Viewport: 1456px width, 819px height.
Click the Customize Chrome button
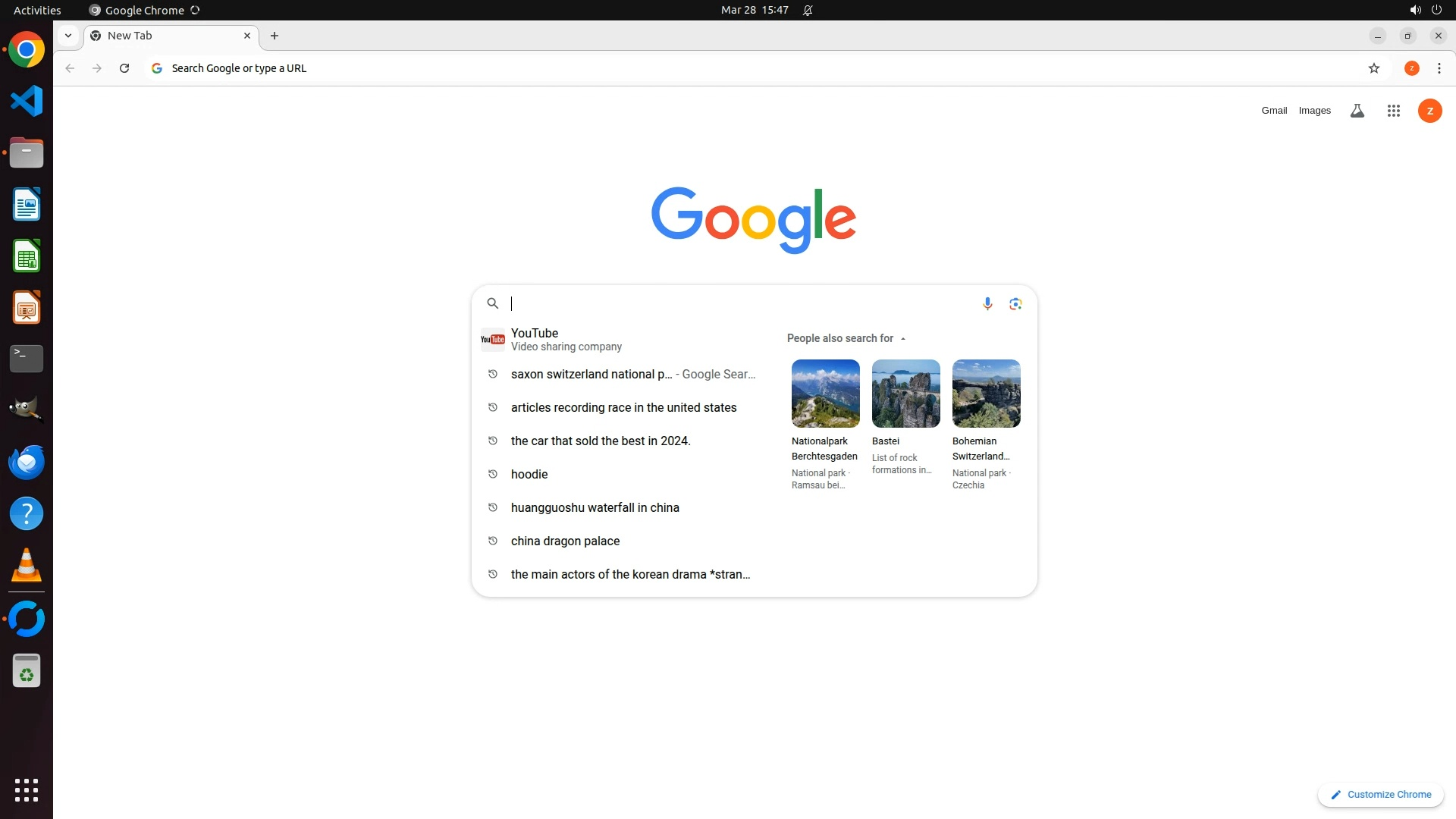(x=1380, y=794)
